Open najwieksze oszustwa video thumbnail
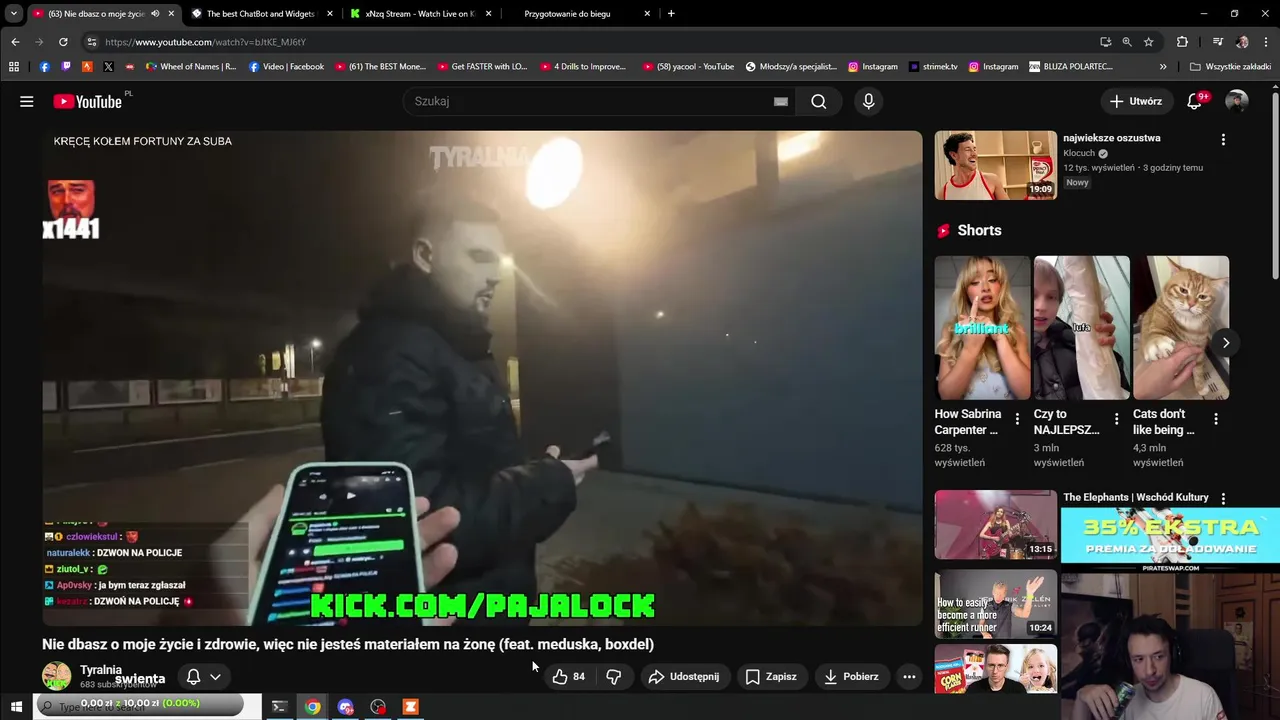 coord(995,165)
